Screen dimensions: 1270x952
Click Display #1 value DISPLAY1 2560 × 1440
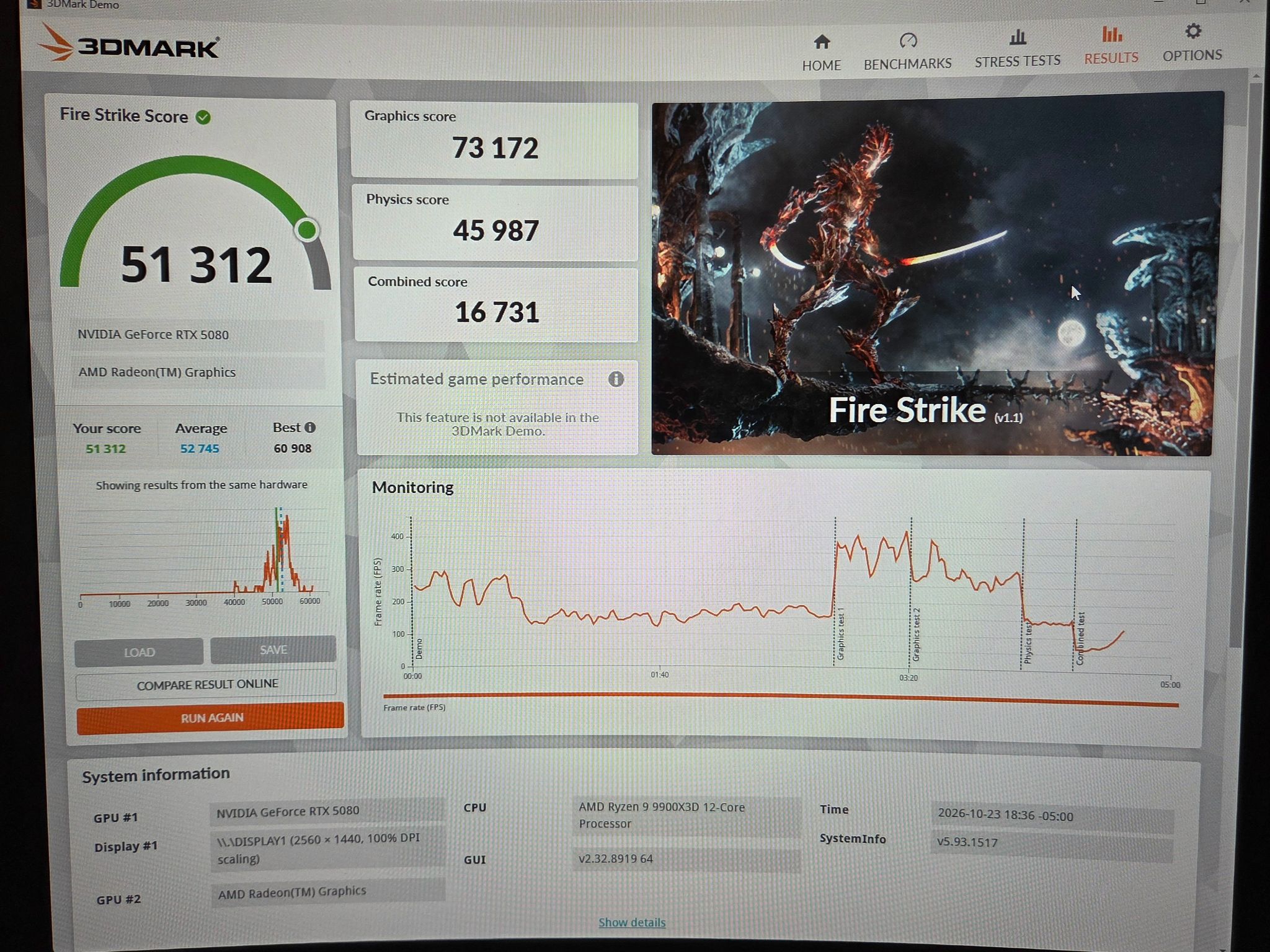pyautogui.click(x=327, y=848)
